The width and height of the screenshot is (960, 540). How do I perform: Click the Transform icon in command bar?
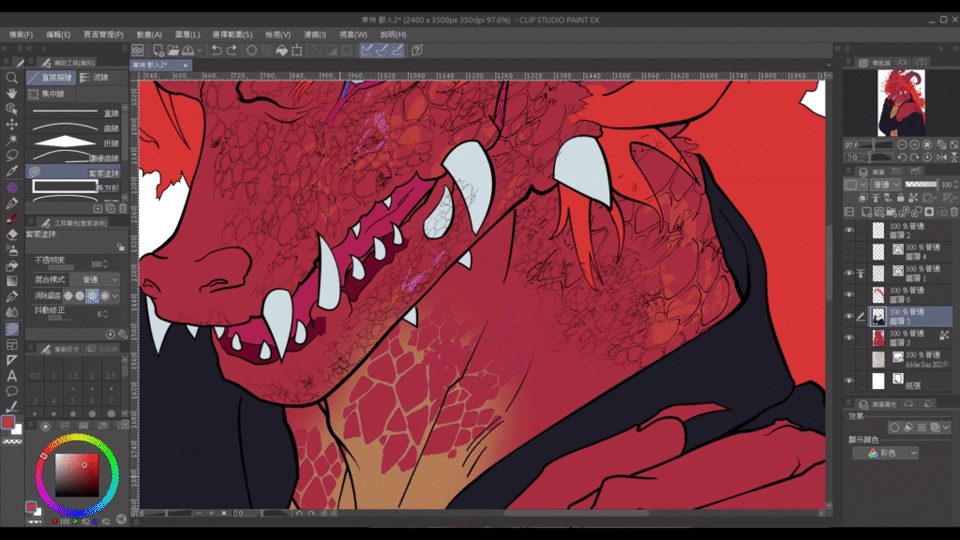(x=297, y=50)
